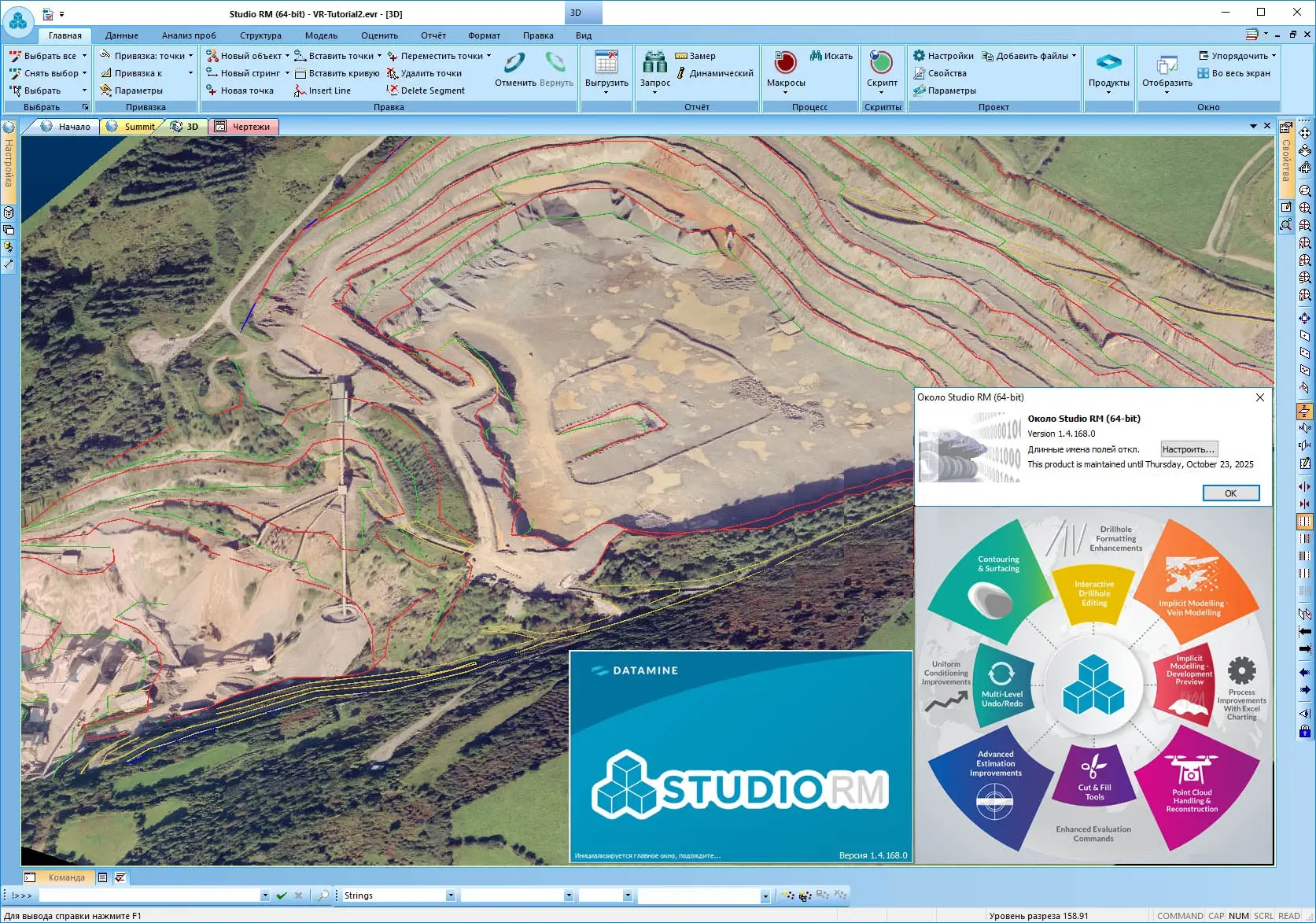Open the Анализ проб ribbon tab

tap(189, 35)
